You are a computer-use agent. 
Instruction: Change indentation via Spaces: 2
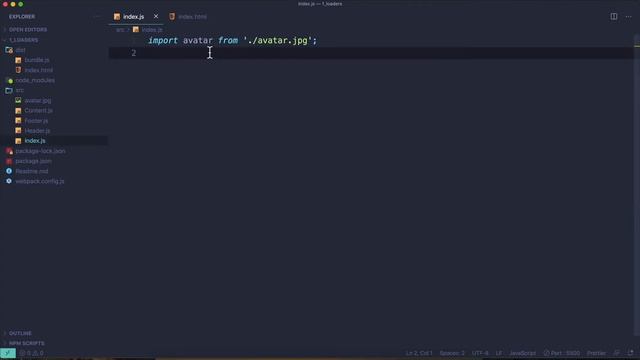point(452,353)
